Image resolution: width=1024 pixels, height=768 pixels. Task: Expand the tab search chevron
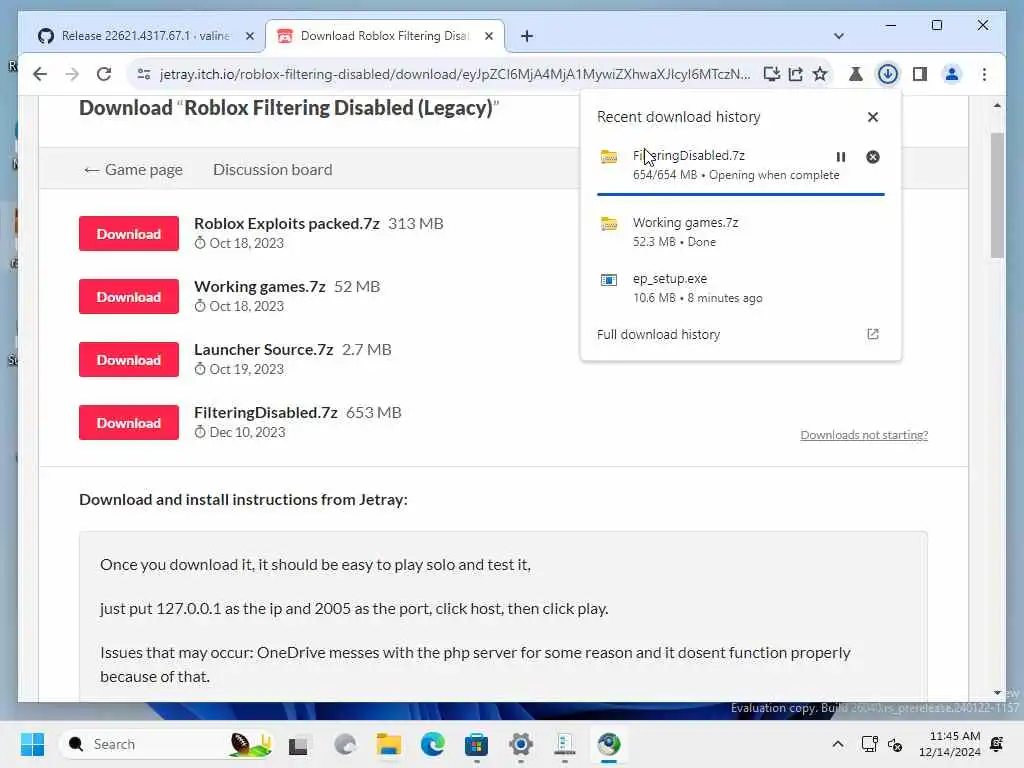[839, 36]
